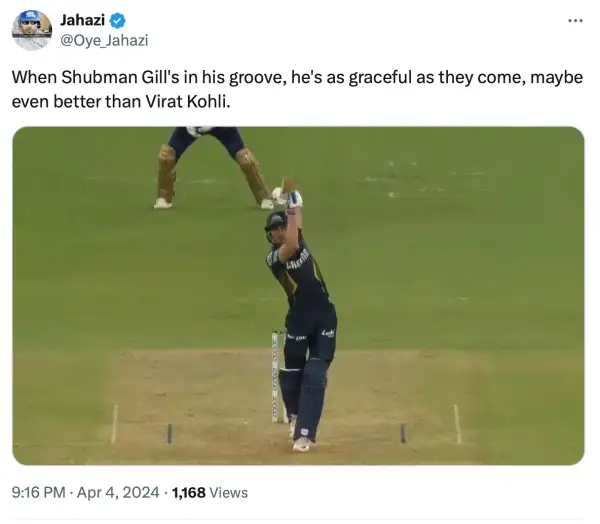Click the batsman's front shoe on pitch
This screenshot has height=524, width=600.
coord(302,444)
